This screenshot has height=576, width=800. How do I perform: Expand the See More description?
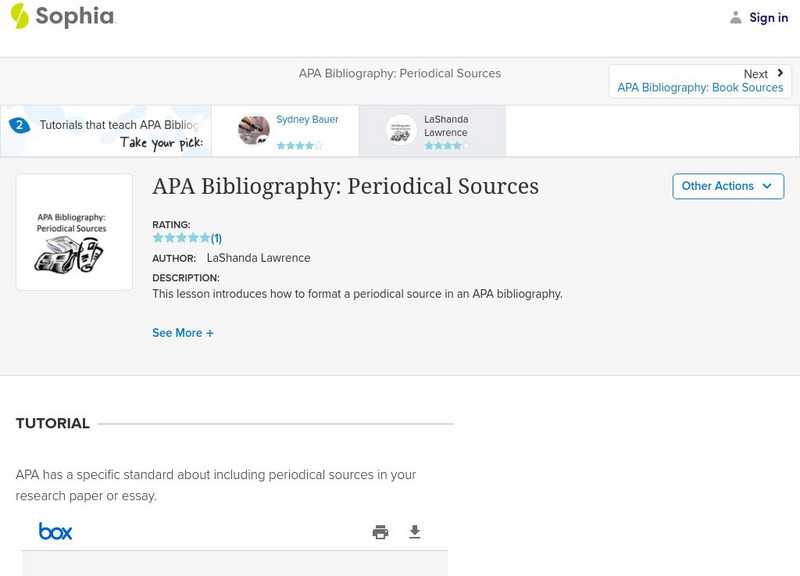(183, 333)
